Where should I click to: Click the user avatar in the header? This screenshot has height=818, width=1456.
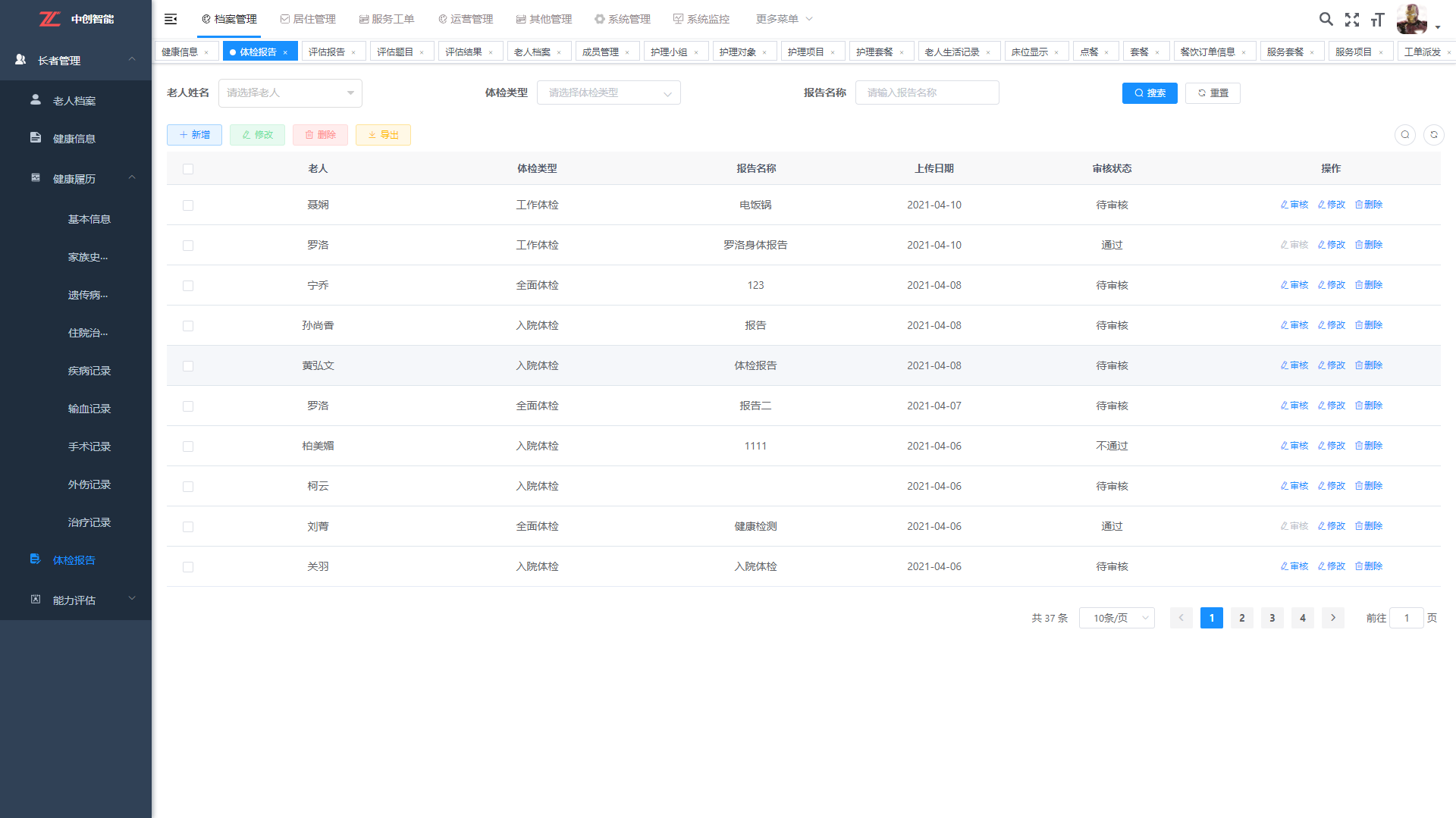(1411, 19)
